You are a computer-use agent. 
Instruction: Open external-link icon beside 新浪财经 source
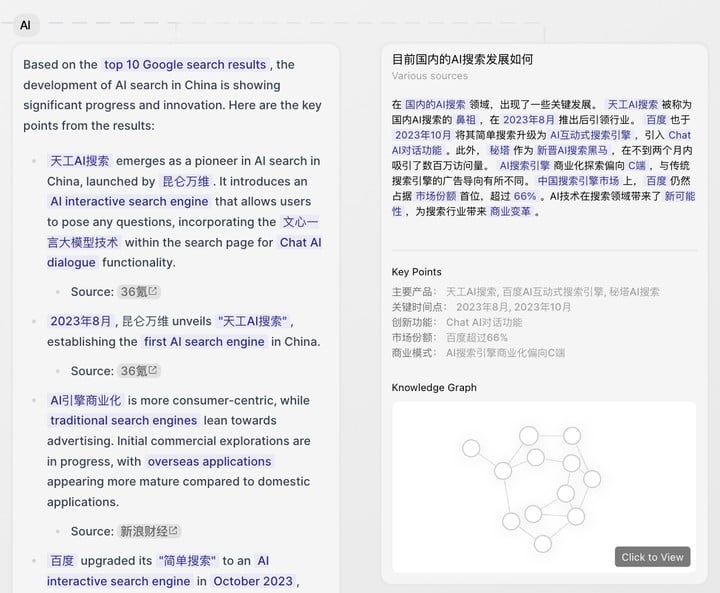tap(173, 531)
